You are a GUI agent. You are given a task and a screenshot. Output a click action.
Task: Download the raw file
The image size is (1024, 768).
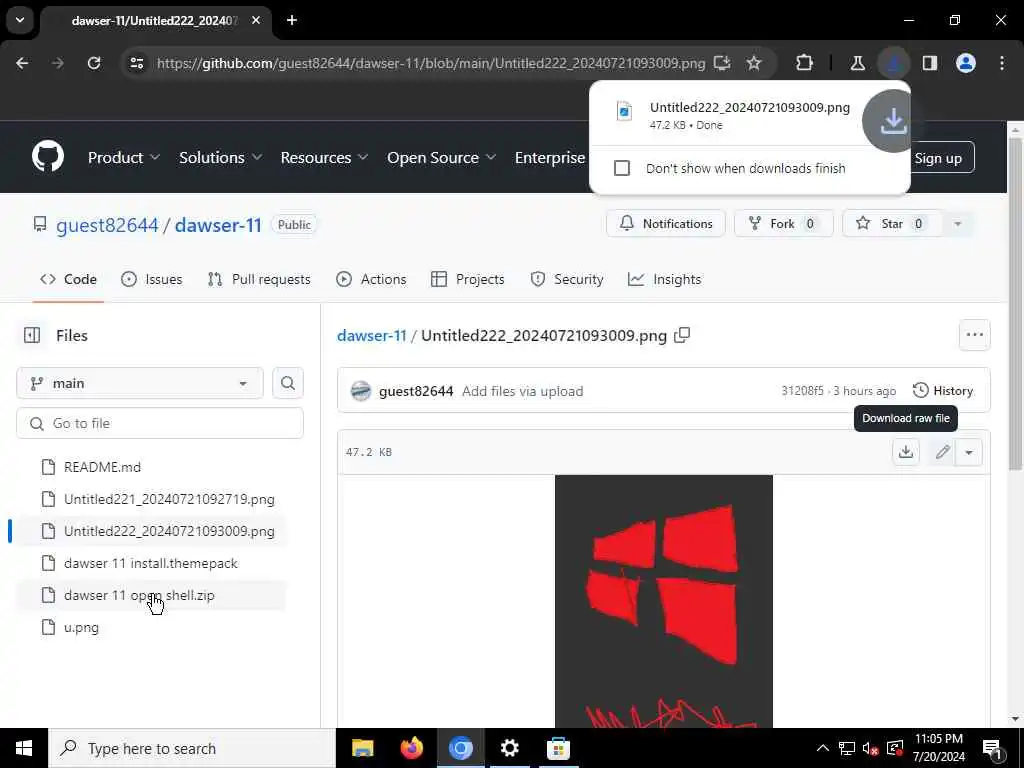[x=906, y=452]
